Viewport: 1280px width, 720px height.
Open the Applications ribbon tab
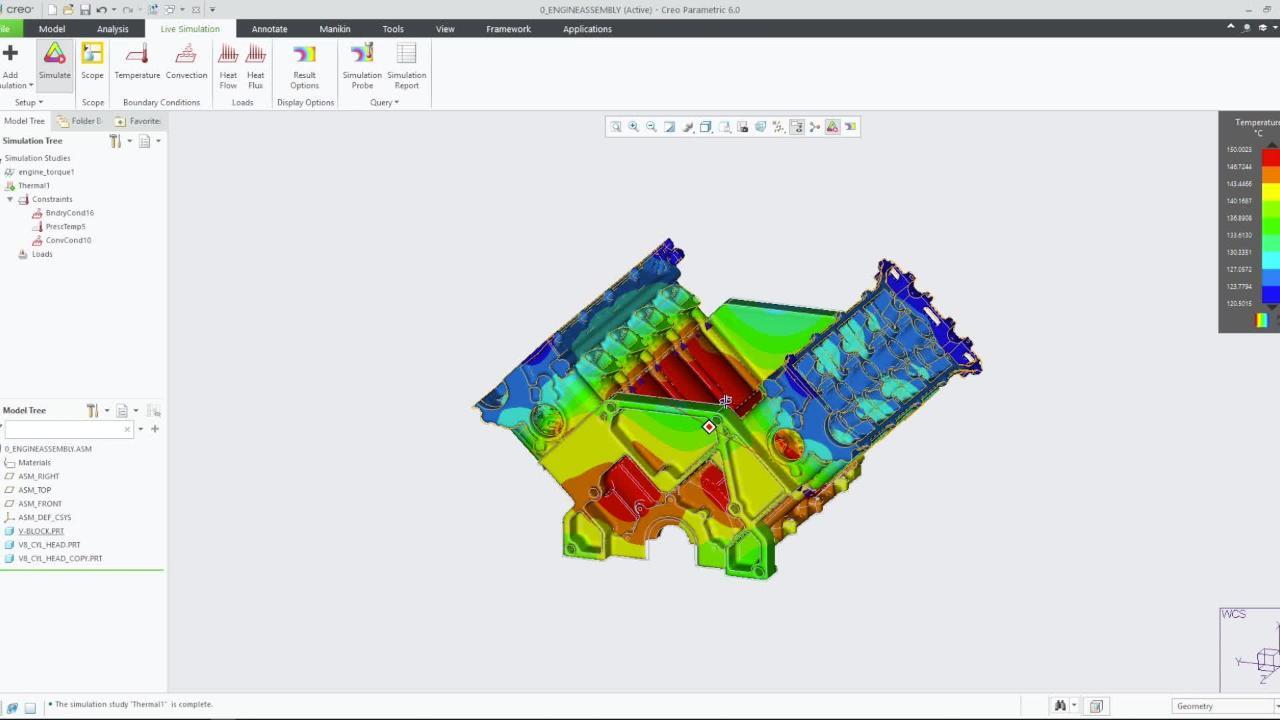coord(587,29)
